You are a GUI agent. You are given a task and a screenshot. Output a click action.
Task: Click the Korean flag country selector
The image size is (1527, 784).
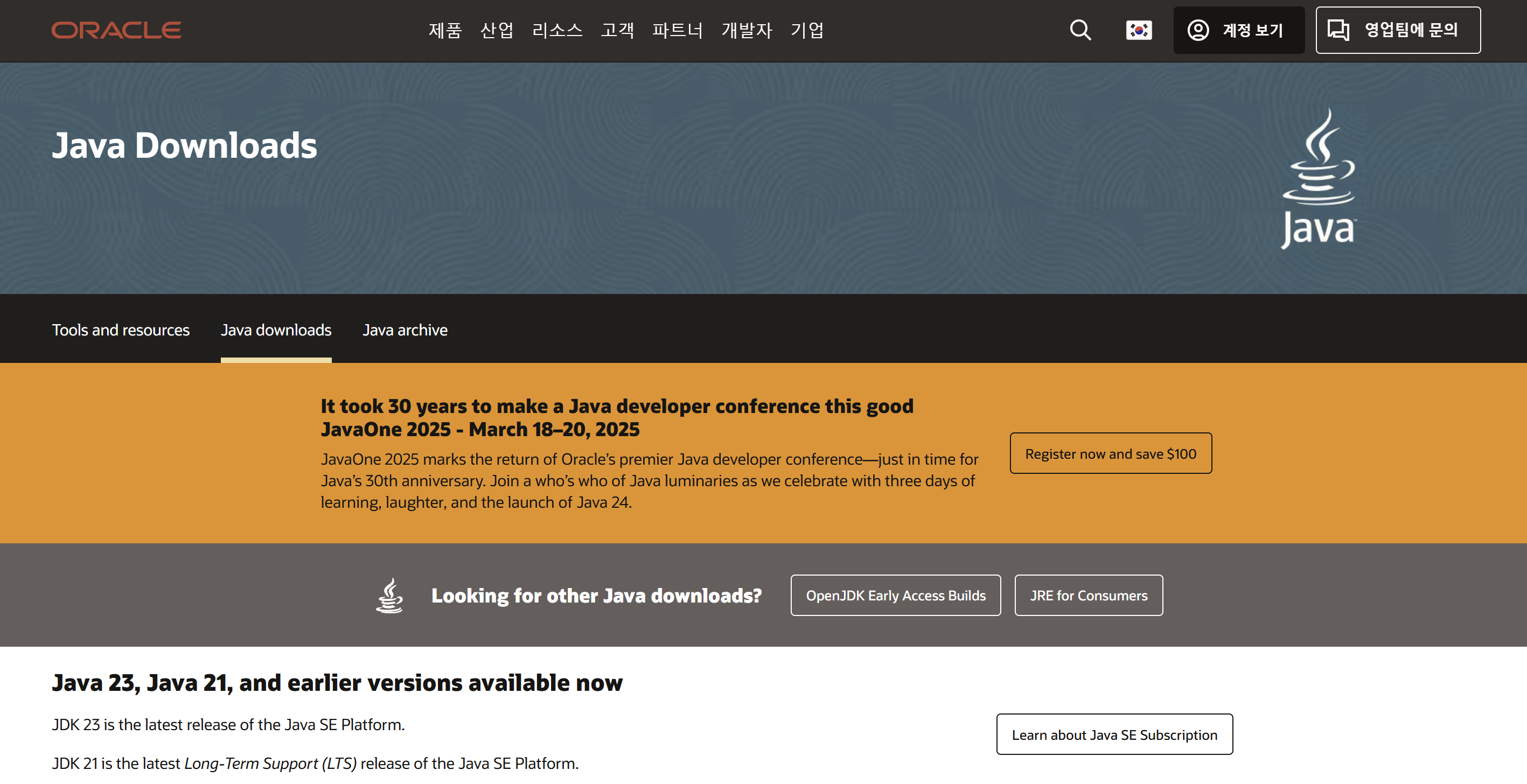(1139, 30)
